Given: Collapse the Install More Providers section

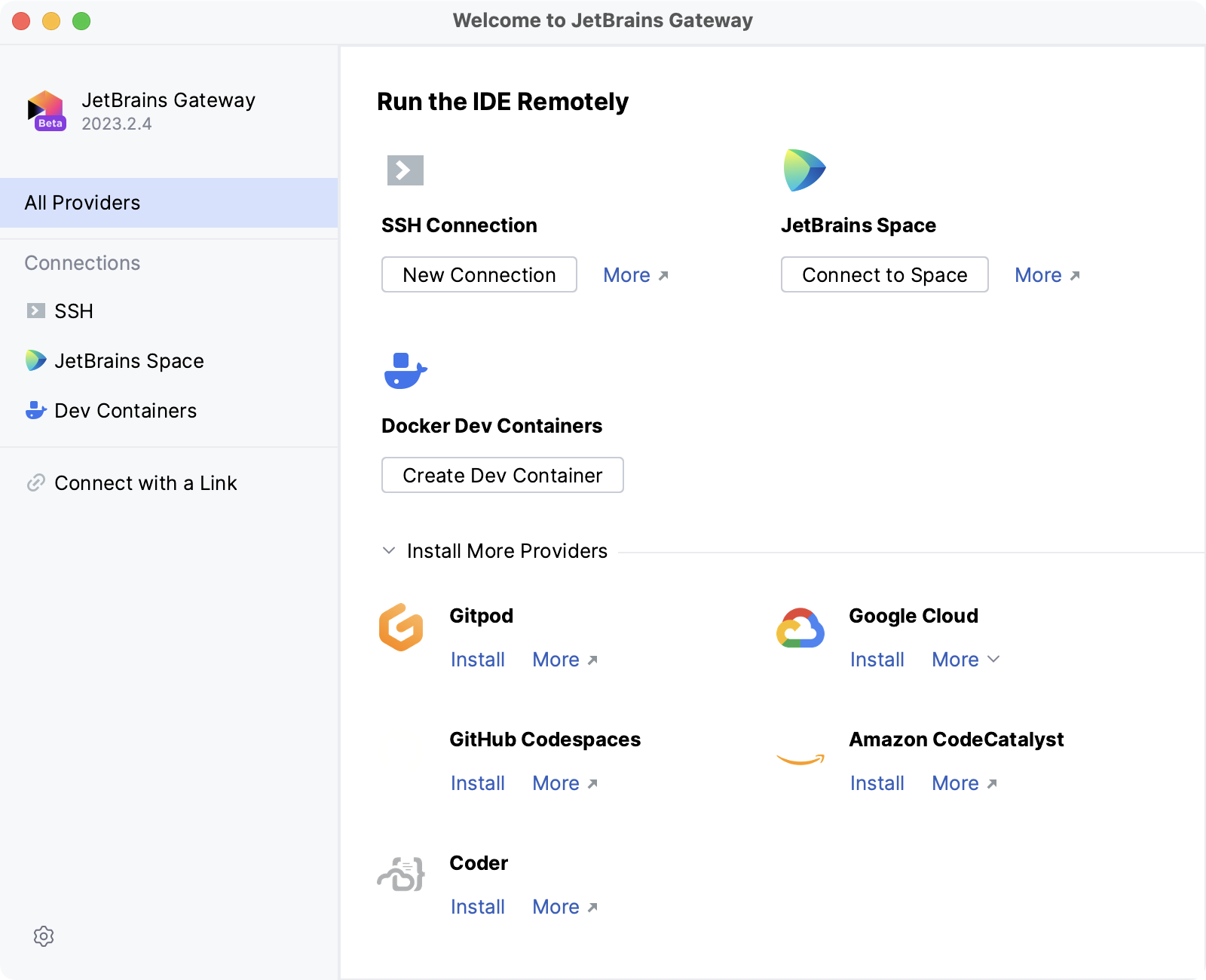Looking at the screenshot, I should coord(389,551).
